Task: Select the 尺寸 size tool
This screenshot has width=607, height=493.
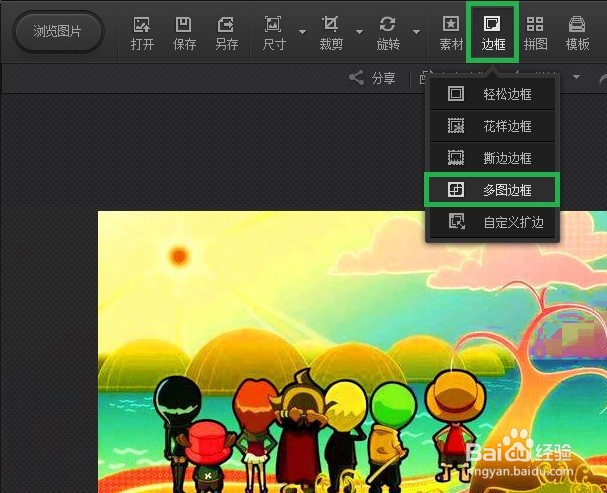Action: (274, 34)
